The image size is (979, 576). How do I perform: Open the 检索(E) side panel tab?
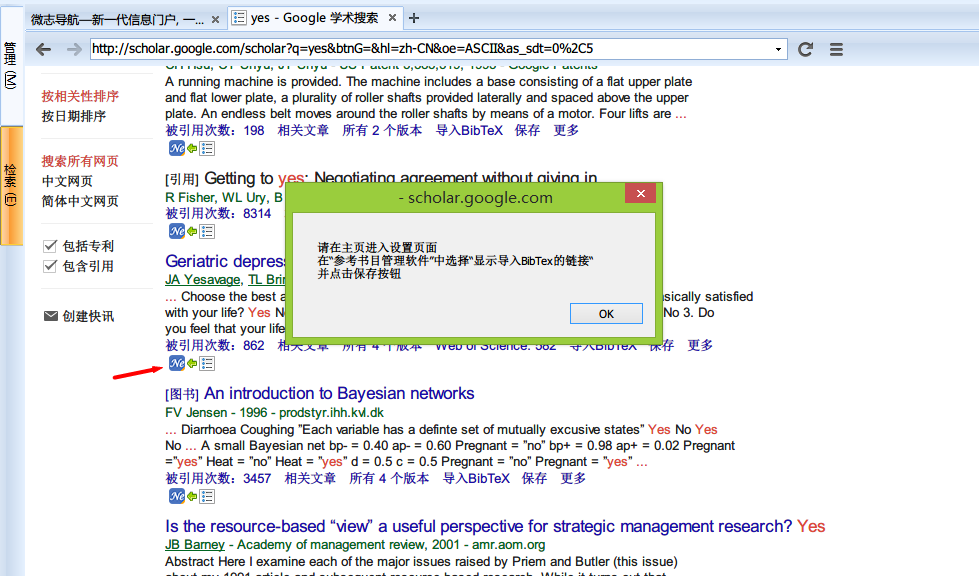point(11,185)
